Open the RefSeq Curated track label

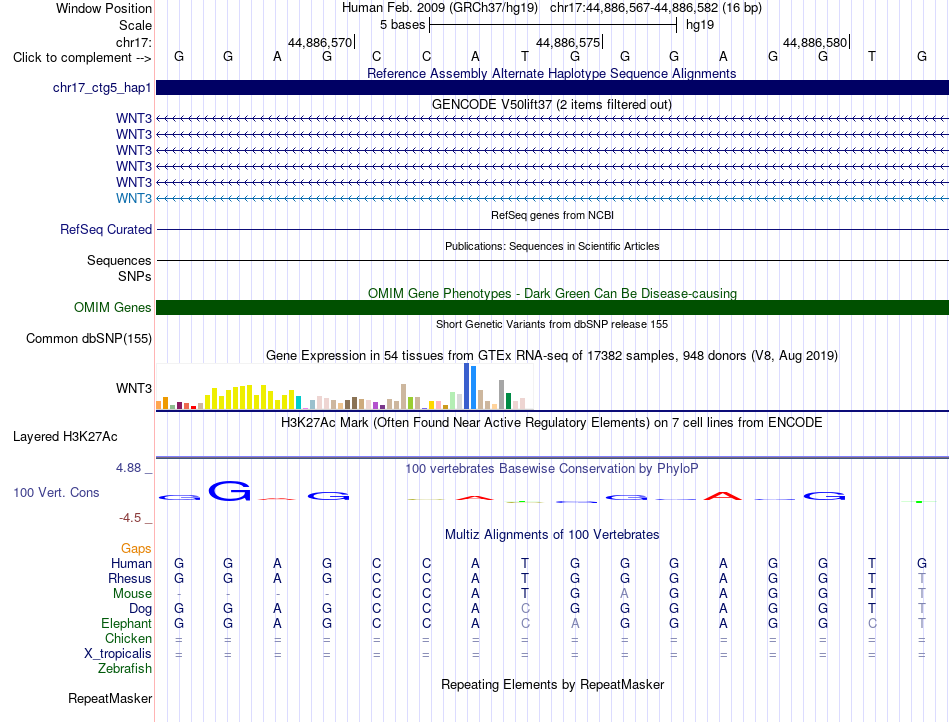point(105,230)
